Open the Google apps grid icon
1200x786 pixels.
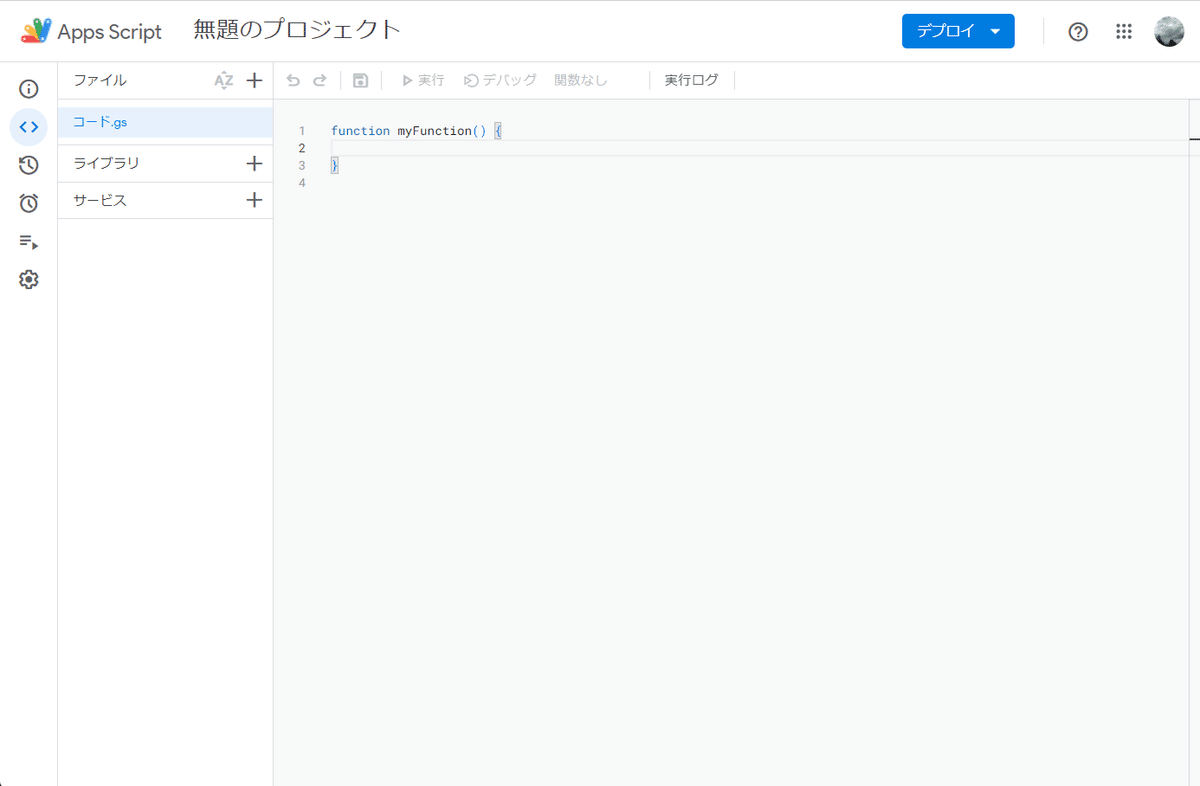click(x=1124, y=32)
